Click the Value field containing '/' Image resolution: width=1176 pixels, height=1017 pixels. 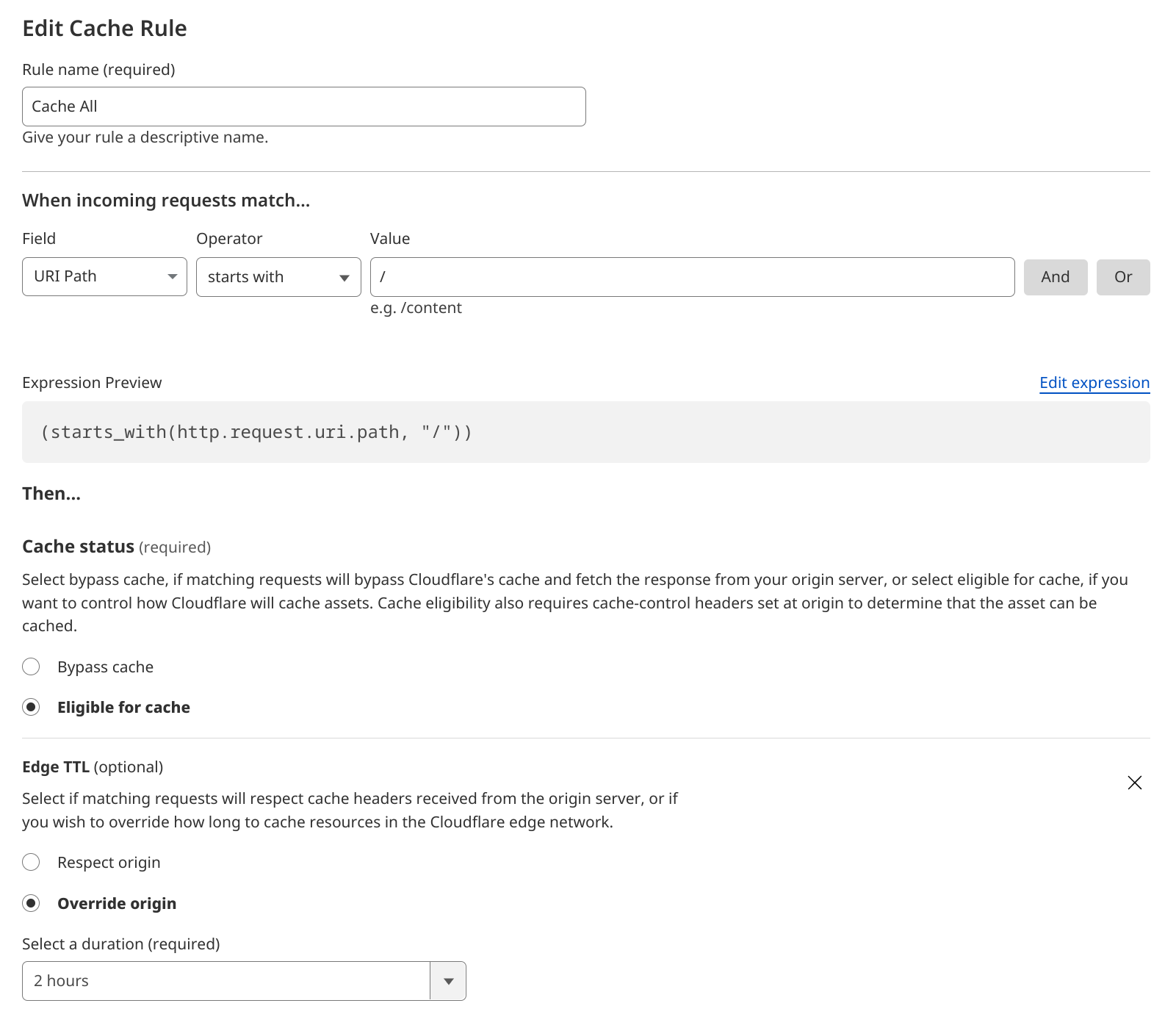click(x=693, y=277)
